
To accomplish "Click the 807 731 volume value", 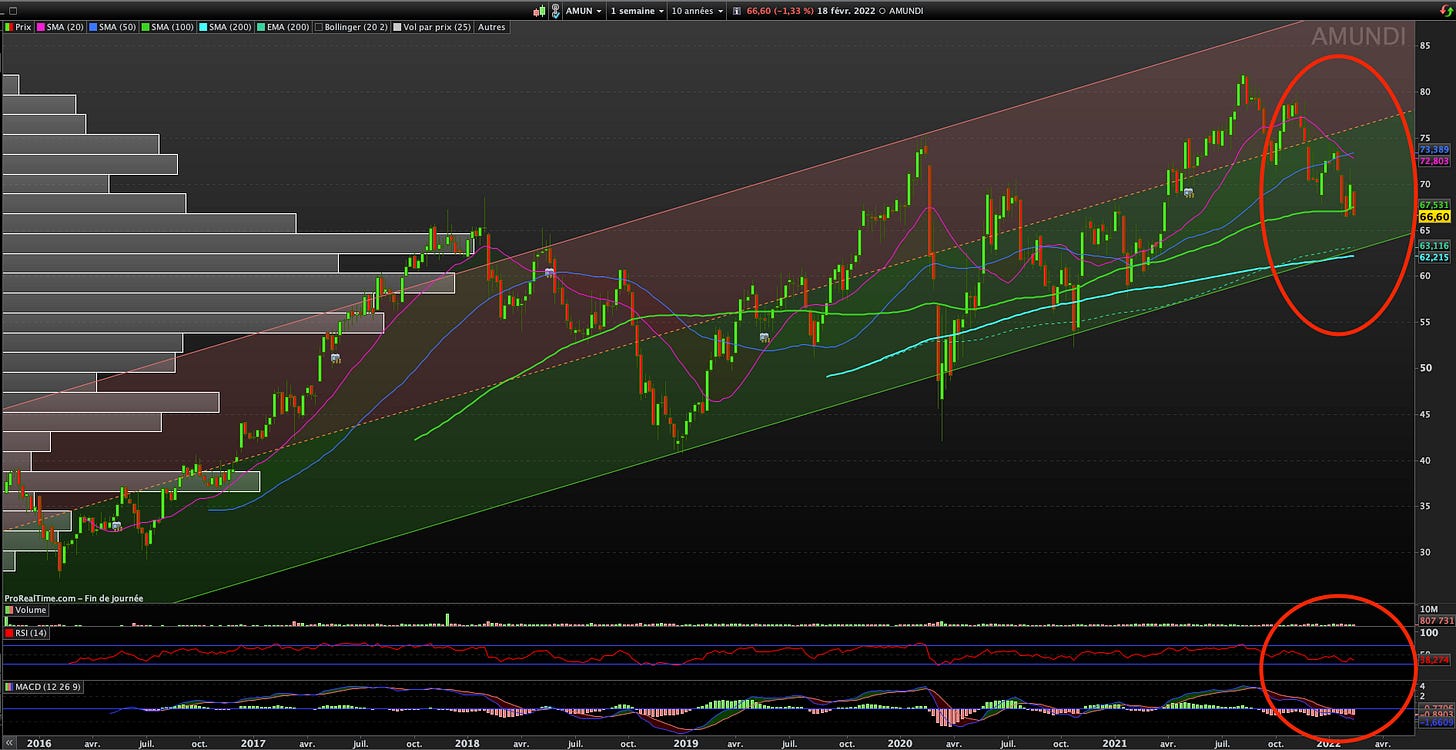I will (x=1436, y=621).
